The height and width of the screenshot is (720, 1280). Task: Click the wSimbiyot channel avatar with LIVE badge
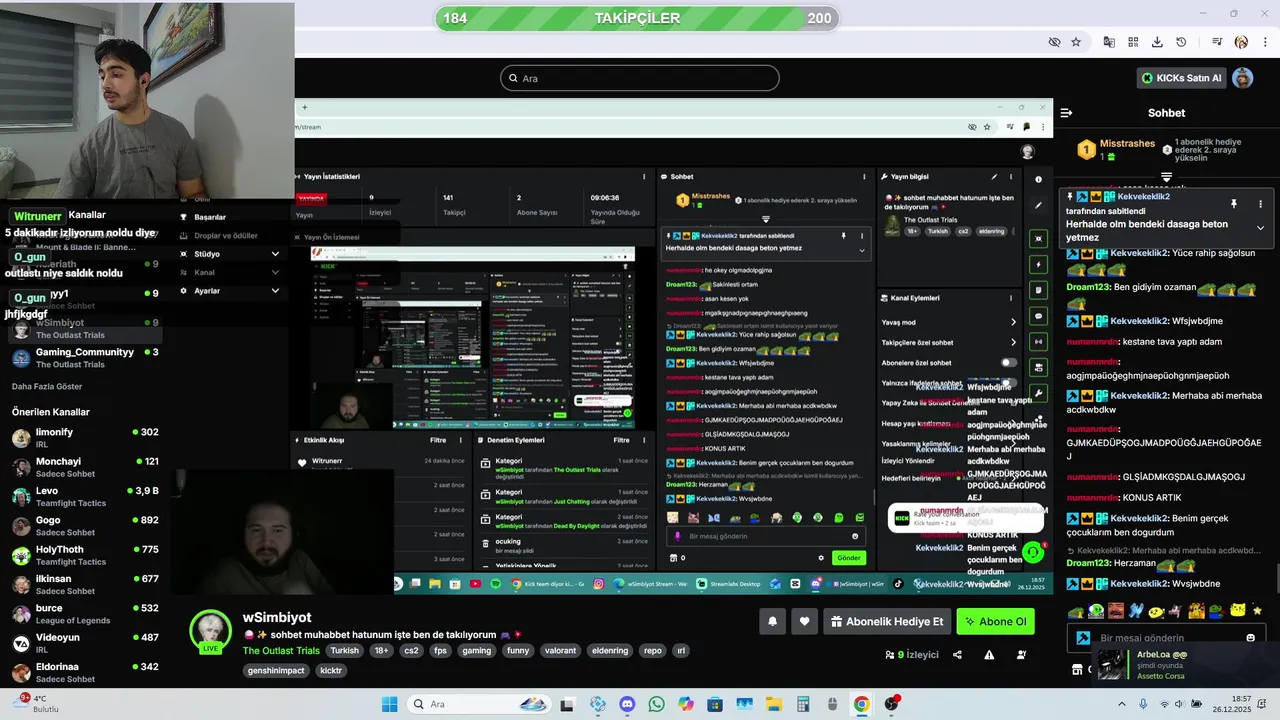[211, 631]
